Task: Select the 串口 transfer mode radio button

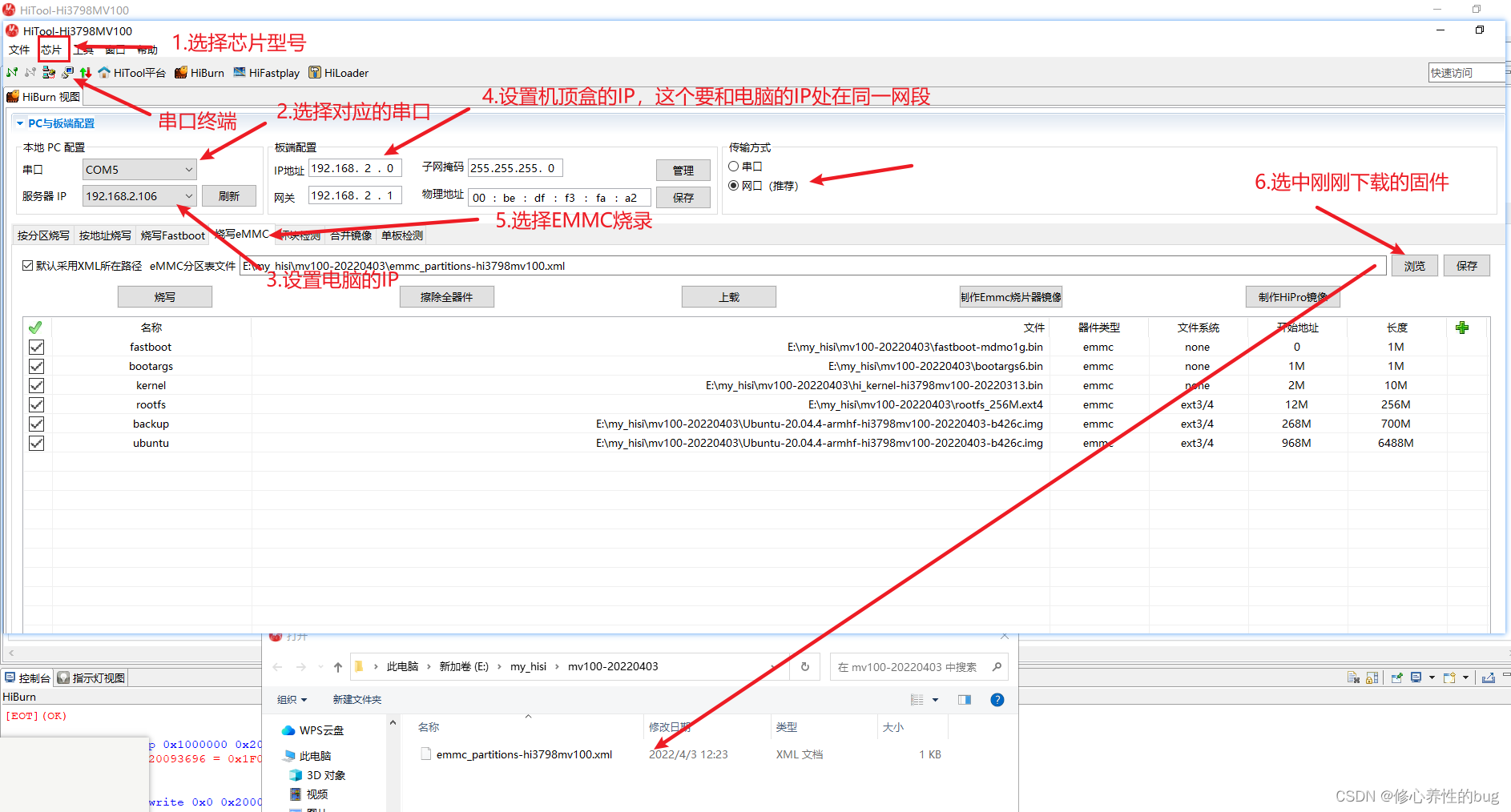Action: click(733, 167)
